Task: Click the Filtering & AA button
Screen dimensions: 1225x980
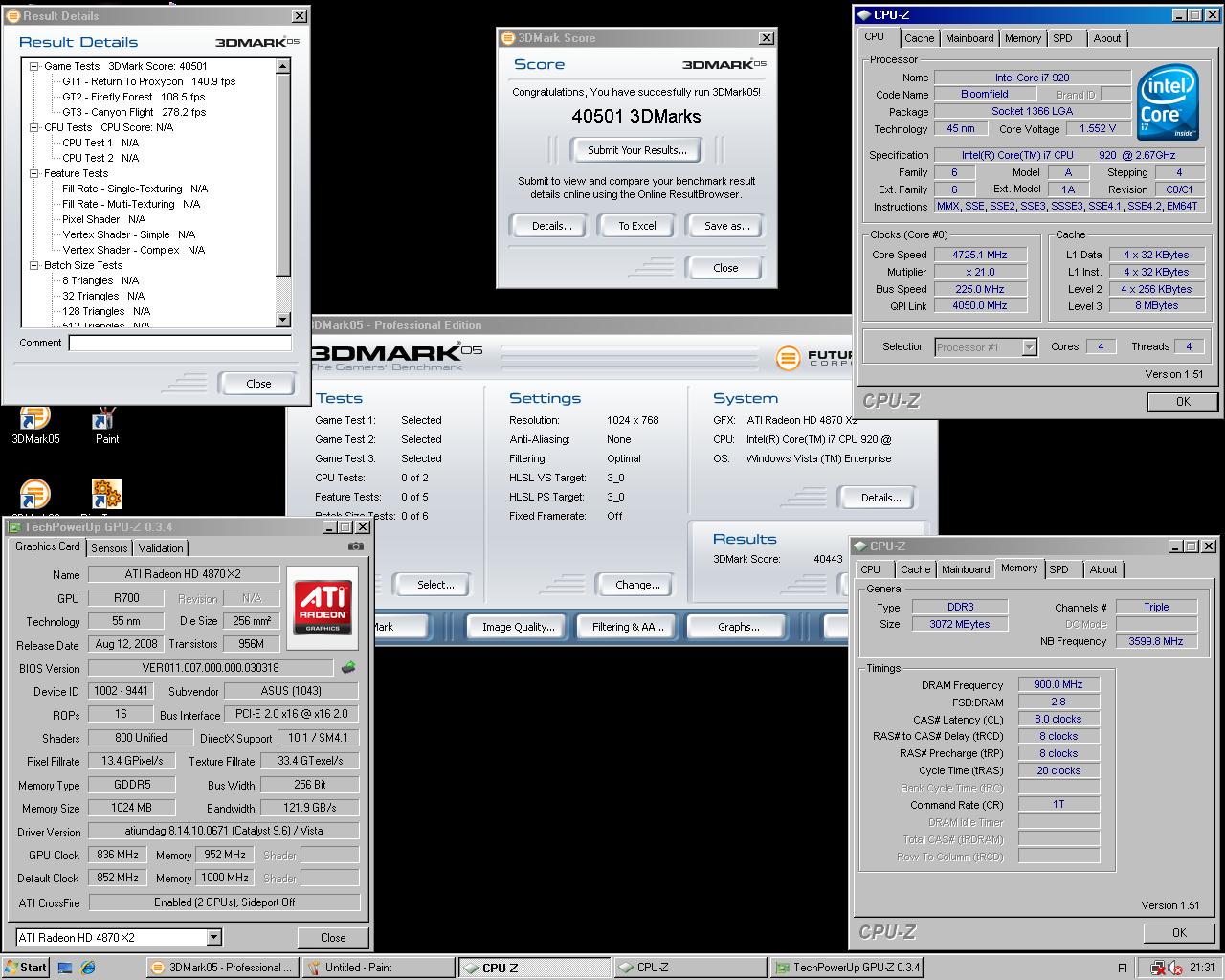Action: 628,627
